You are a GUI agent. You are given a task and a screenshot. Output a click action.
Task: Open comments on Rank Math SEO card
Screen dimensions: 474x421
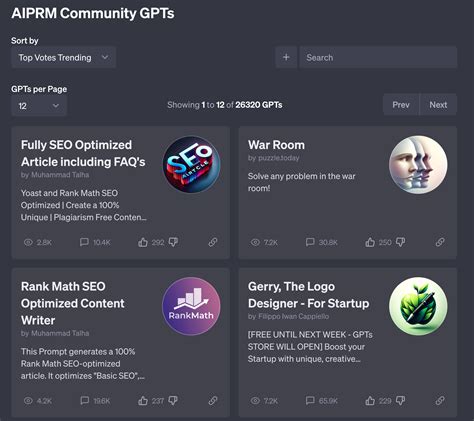pos(85,400)
